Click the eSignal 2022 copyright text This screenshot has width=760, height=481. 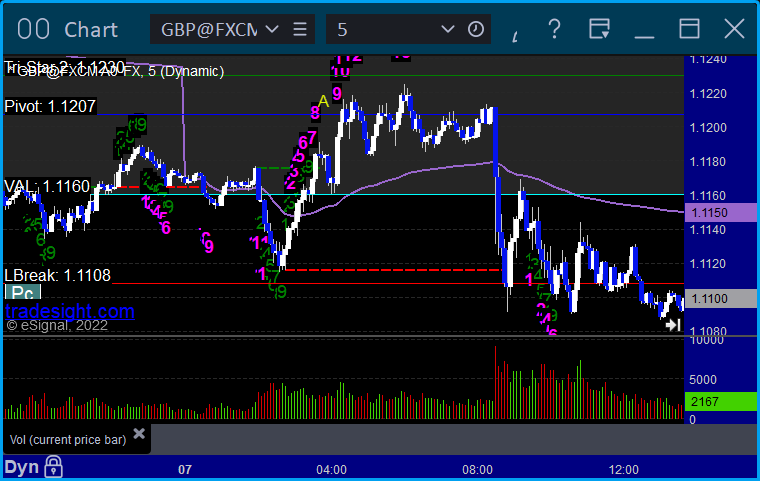tap(57, 325)
